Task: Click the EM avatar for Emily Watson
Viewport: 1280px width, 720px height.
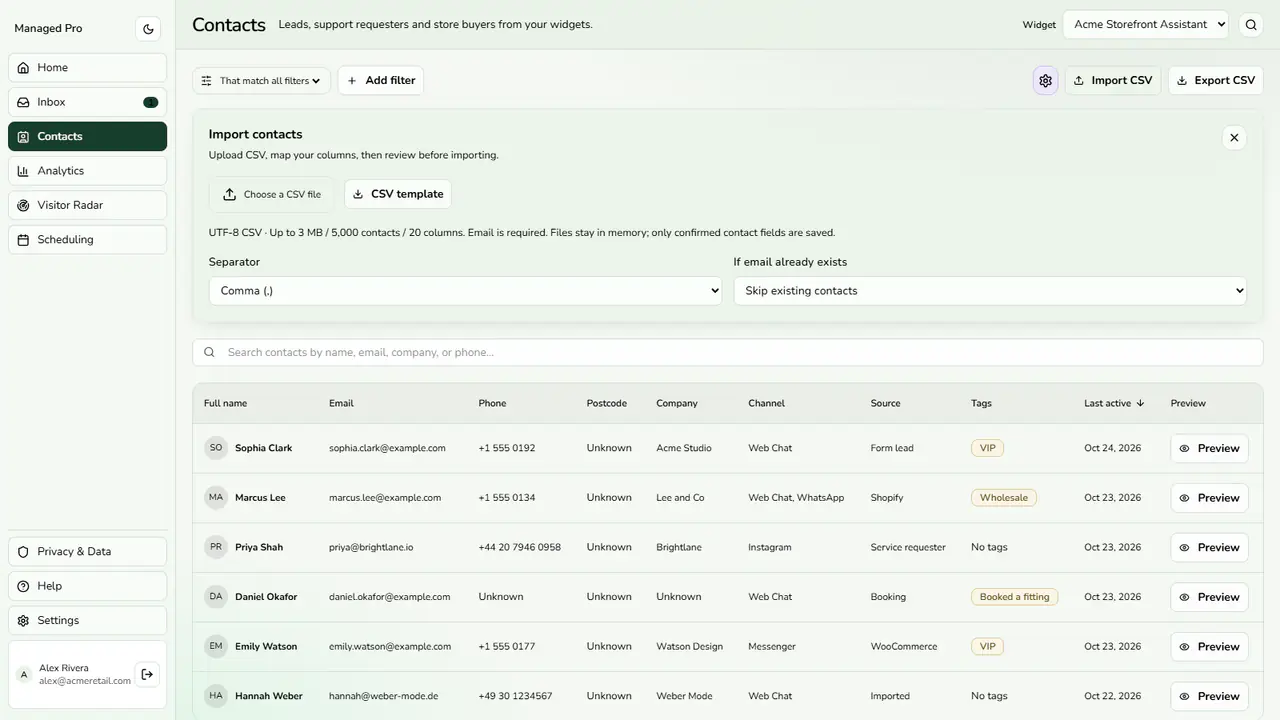Action: (x=216, y=646)
